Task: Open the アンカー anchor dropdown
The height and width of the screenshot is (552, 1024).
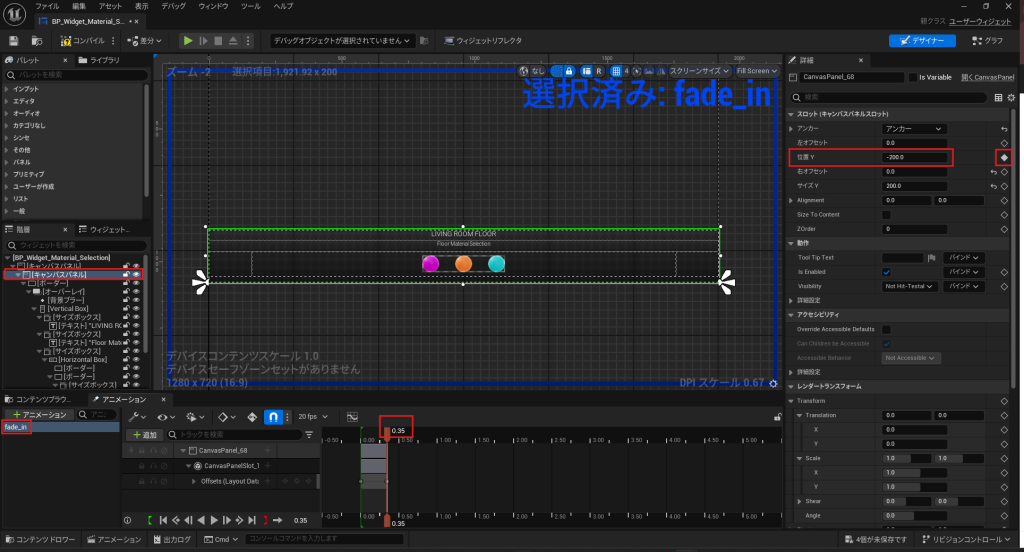Action: pyautogui.click(x=913, y=129)
